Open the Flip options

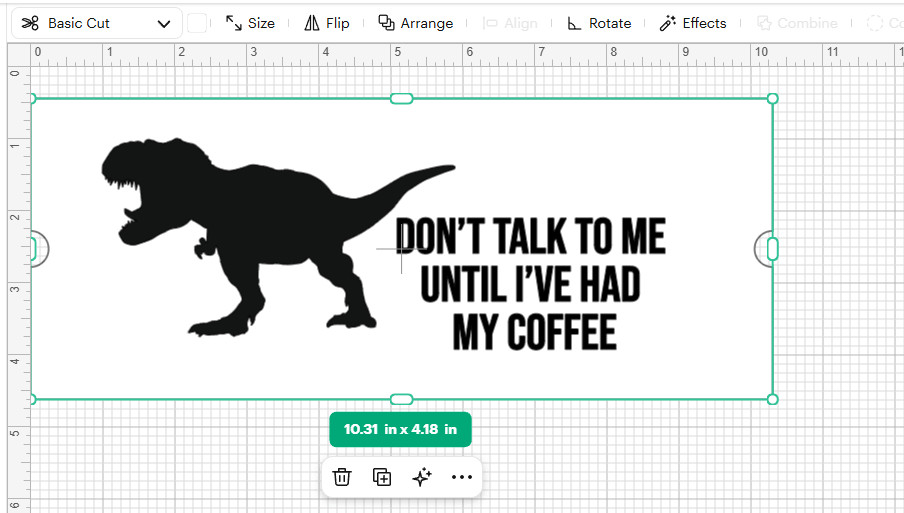point(327,23)
